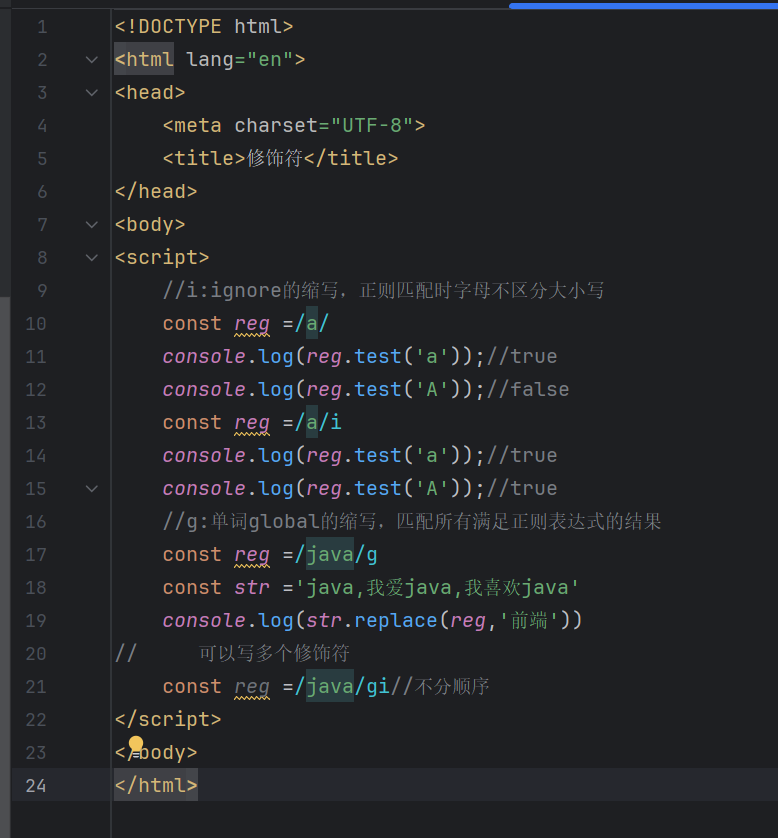The height and width of the screenshot is (838, 778).
Task: Toggle the fold arrow on line 15
Action: 92,489
